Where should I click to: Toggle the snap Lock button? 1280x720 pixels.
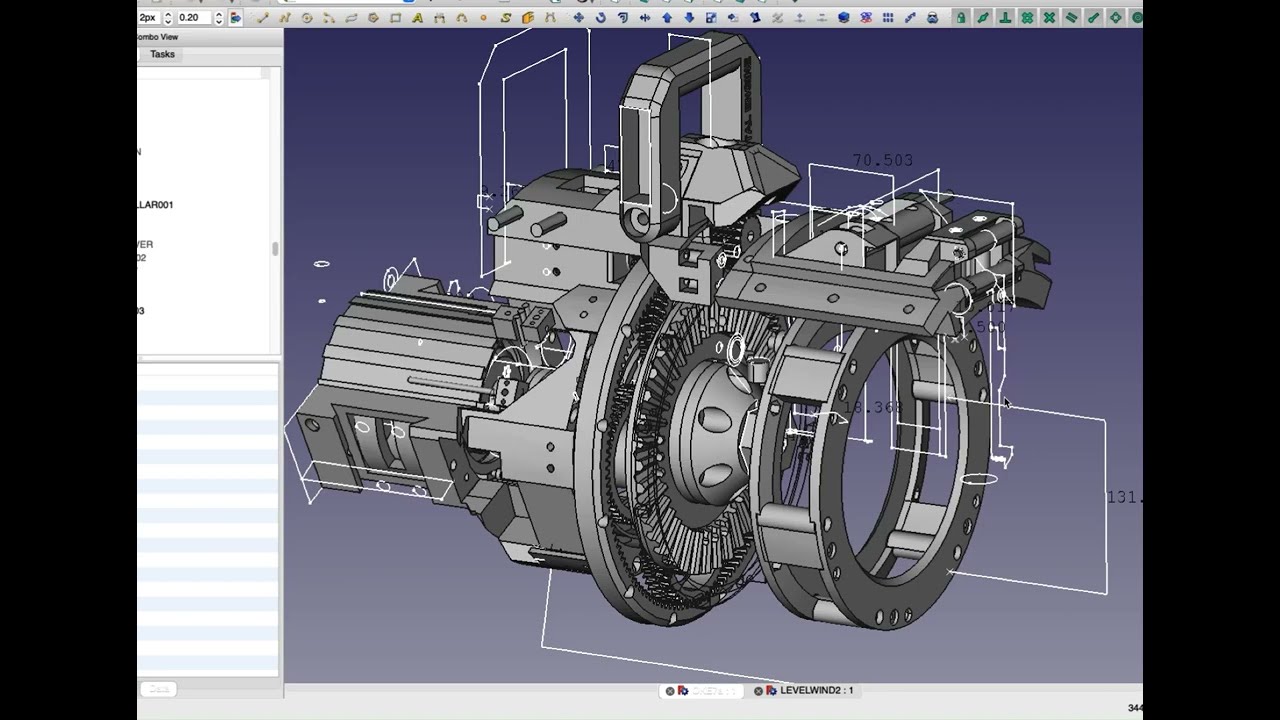tap(961, 18)
